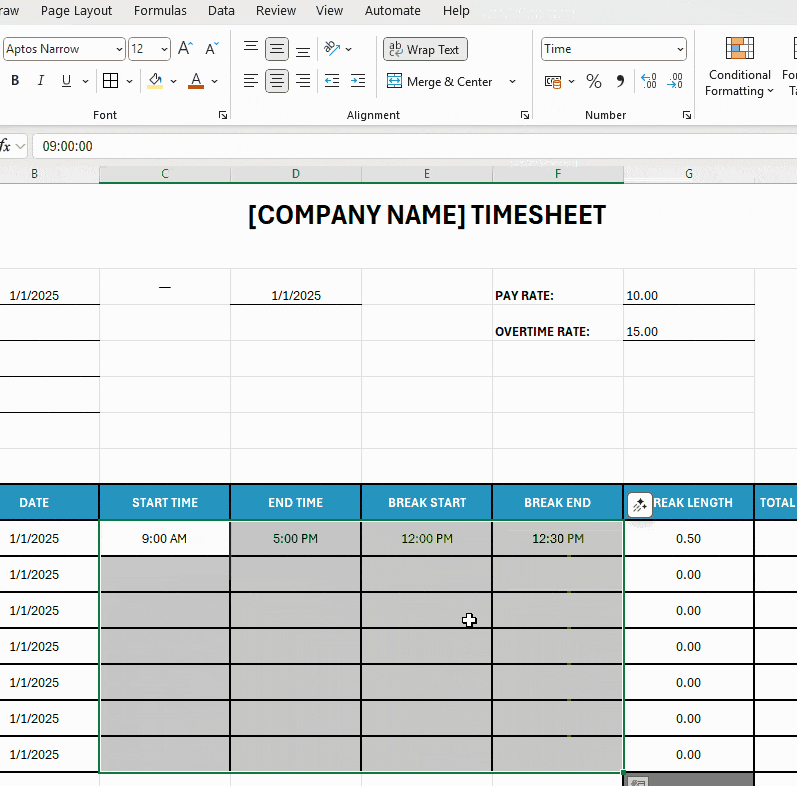Apply the red Font Color
The height and width of the screenshot is (786, 797).
(x=196, y=81)
